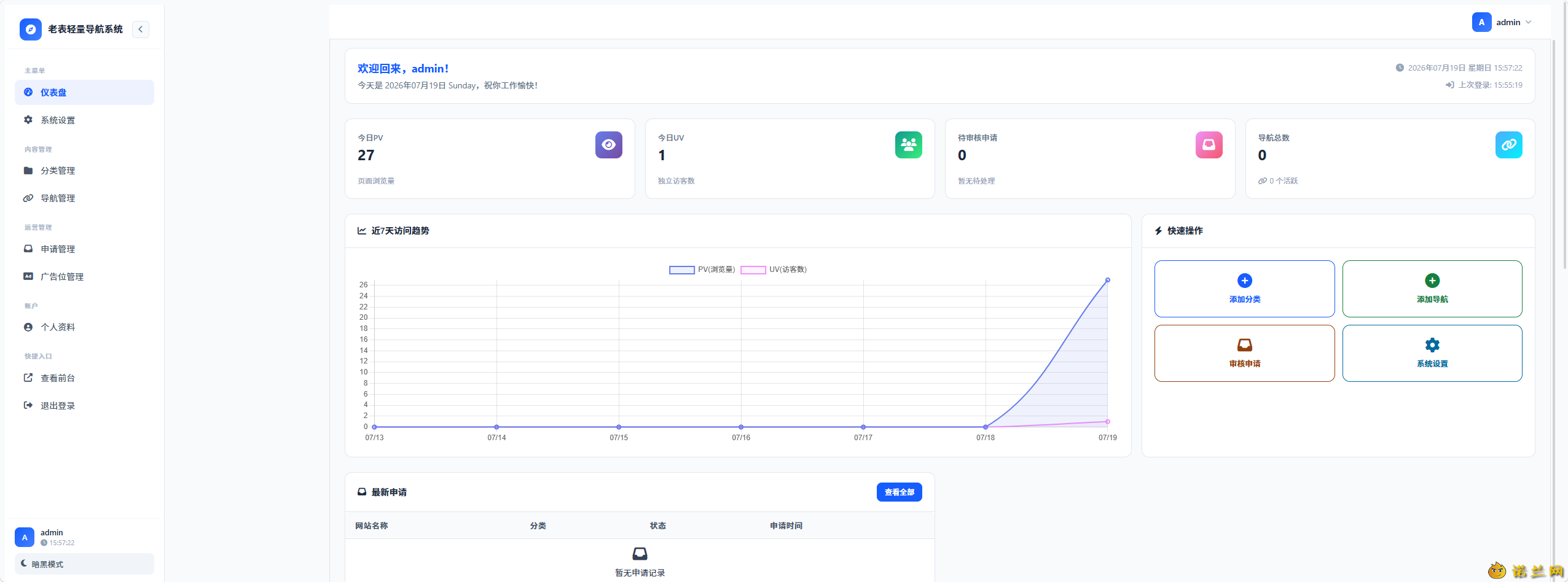The width and height of the screenshot is (1568, 582).
Task: Click the 添加导航 quick action button
Action: point(1432,289)
